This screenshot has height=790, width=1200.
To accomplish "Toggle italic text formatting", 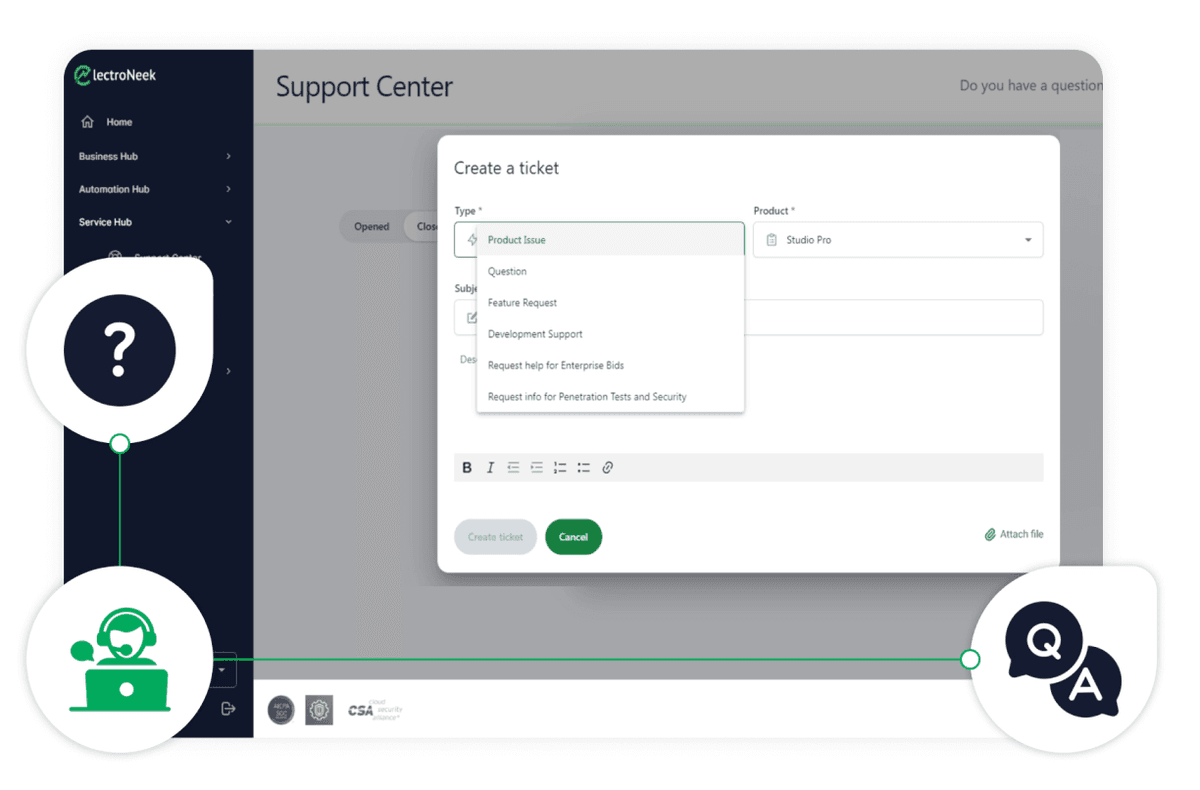I will tap(490, 467).
